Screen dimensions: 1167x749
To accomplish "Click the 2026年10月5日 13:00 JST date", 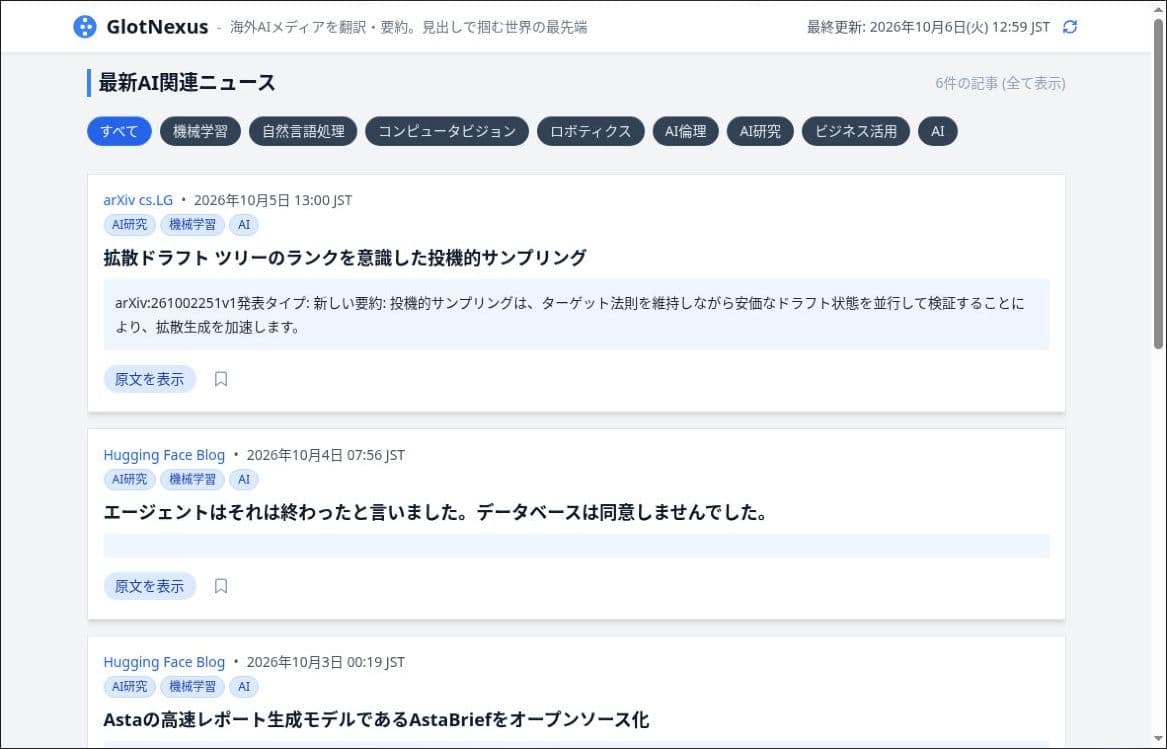I will 273,200.
